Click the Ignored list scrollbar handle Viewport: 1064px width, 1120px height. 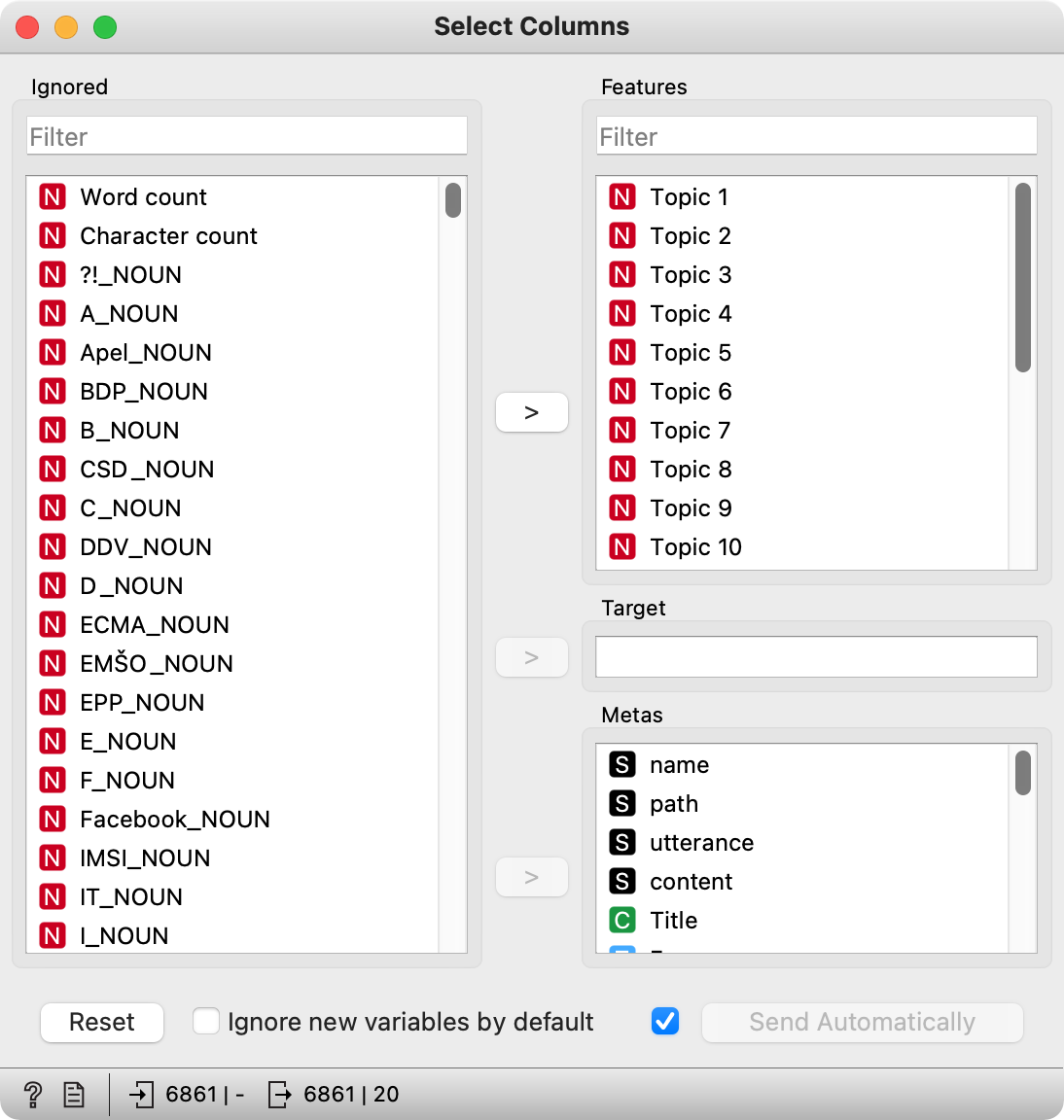tap(453, 200)
